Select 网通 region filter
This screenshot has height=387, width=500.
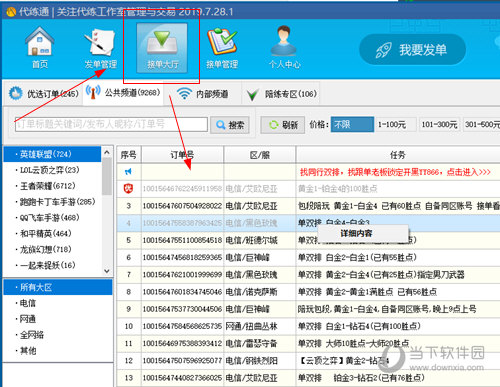[58, 319]
